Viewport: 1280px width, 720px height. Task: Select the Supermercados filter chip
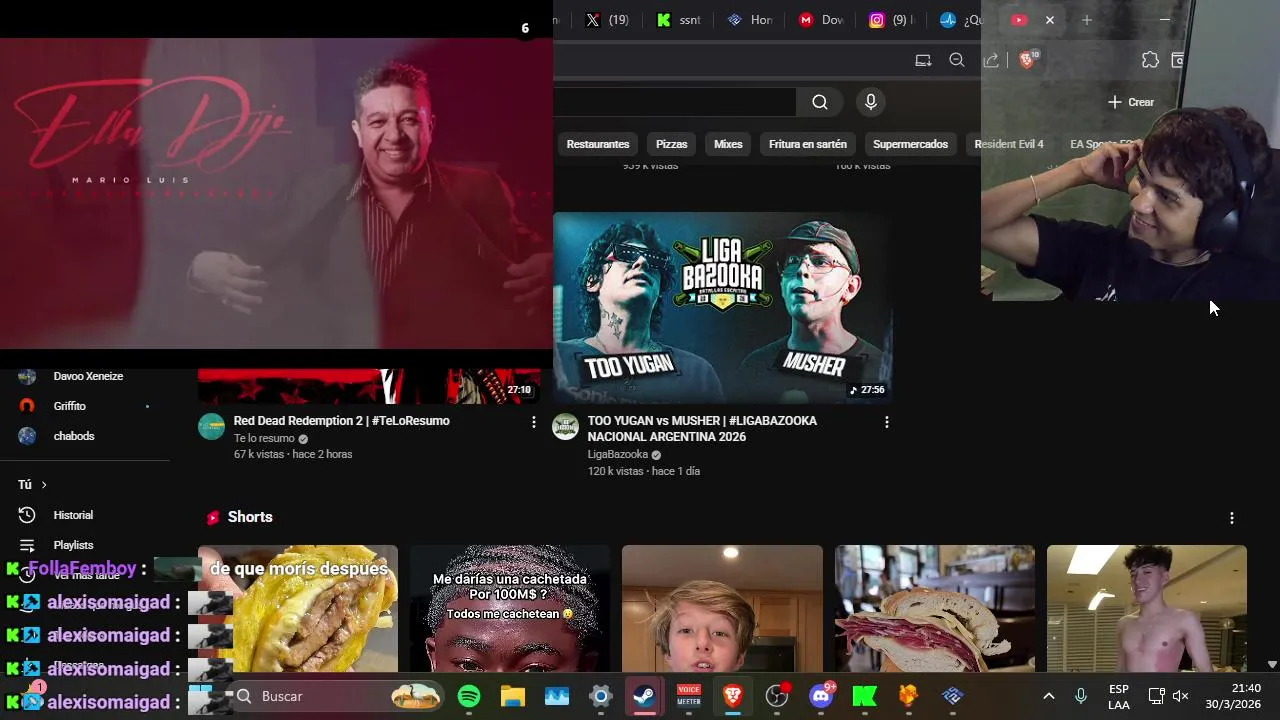(x=910, y=144)
